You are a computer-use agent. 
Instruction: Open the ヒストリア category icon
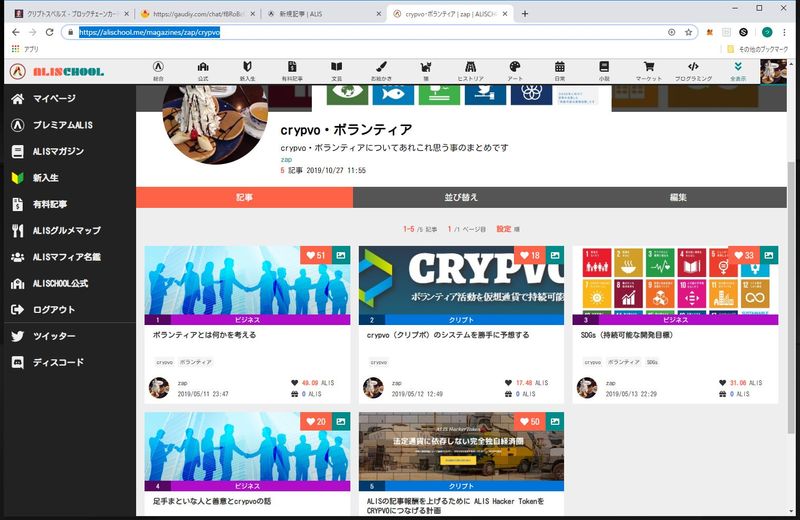(x=470, y=71)
